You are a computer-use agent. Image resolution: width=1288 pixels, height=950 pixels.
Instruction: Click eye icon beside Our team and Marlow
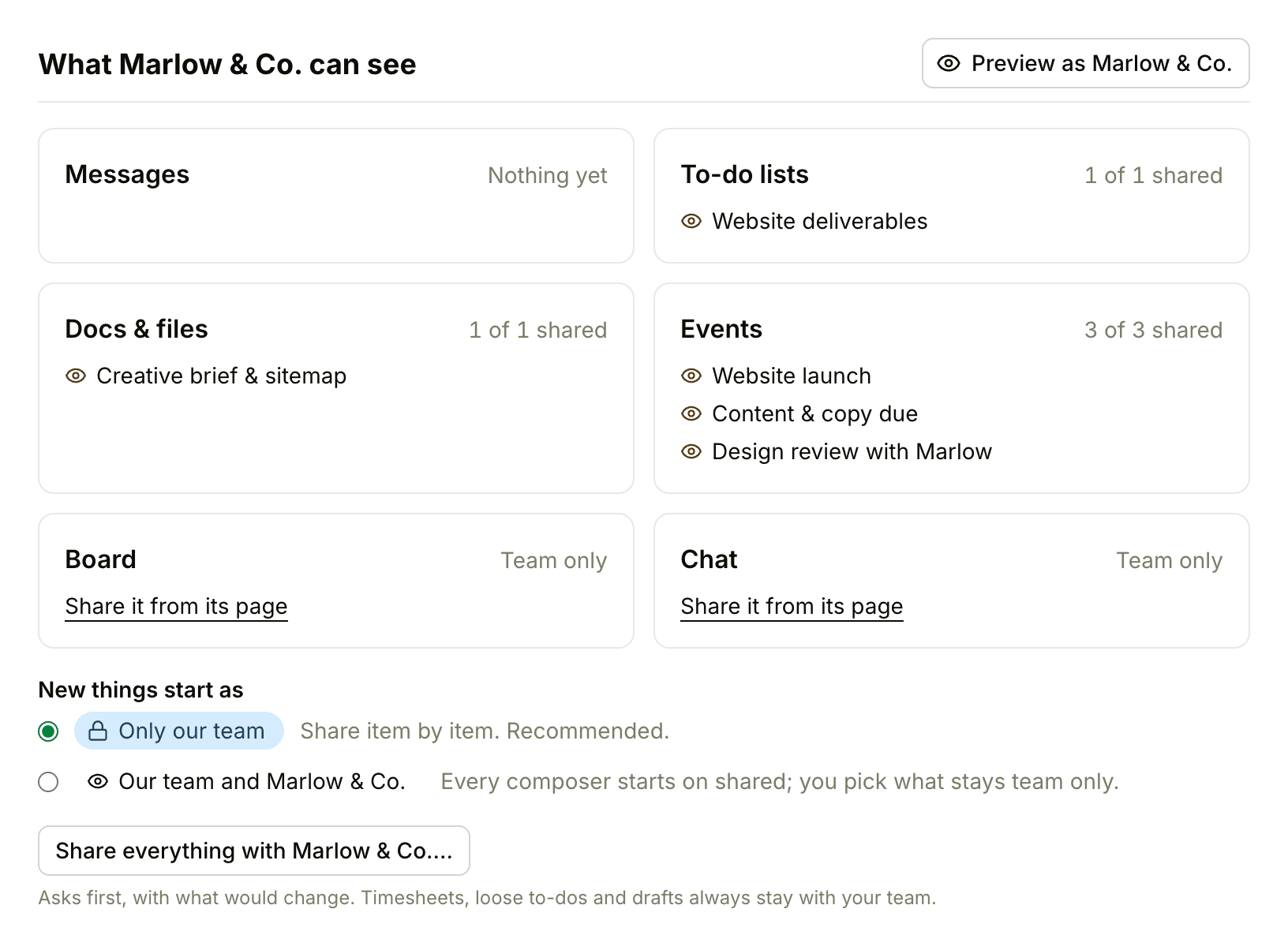coord(98,781)
